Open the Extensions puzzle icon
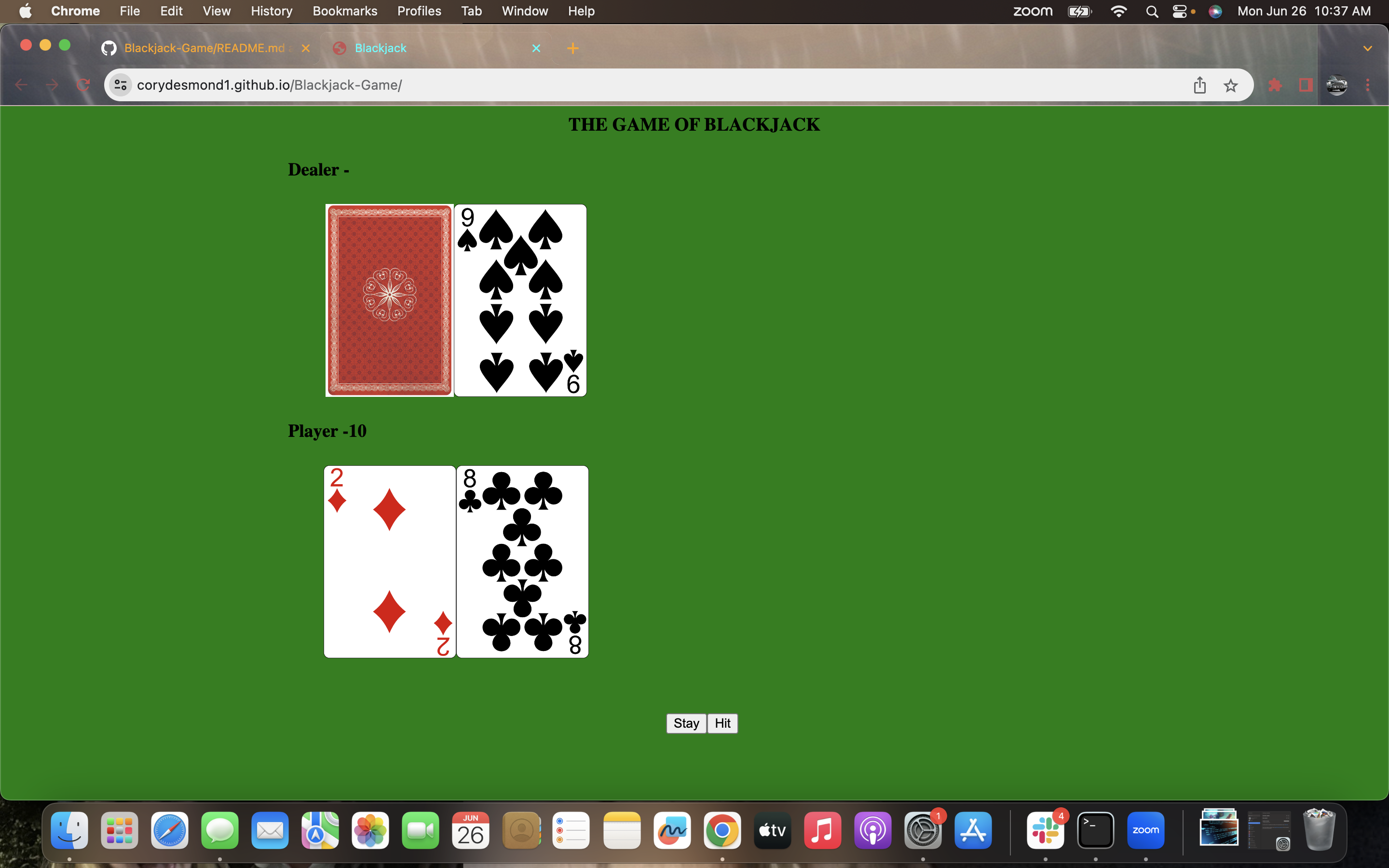Screen dimensions: 1389x868 coord(1275,84)
